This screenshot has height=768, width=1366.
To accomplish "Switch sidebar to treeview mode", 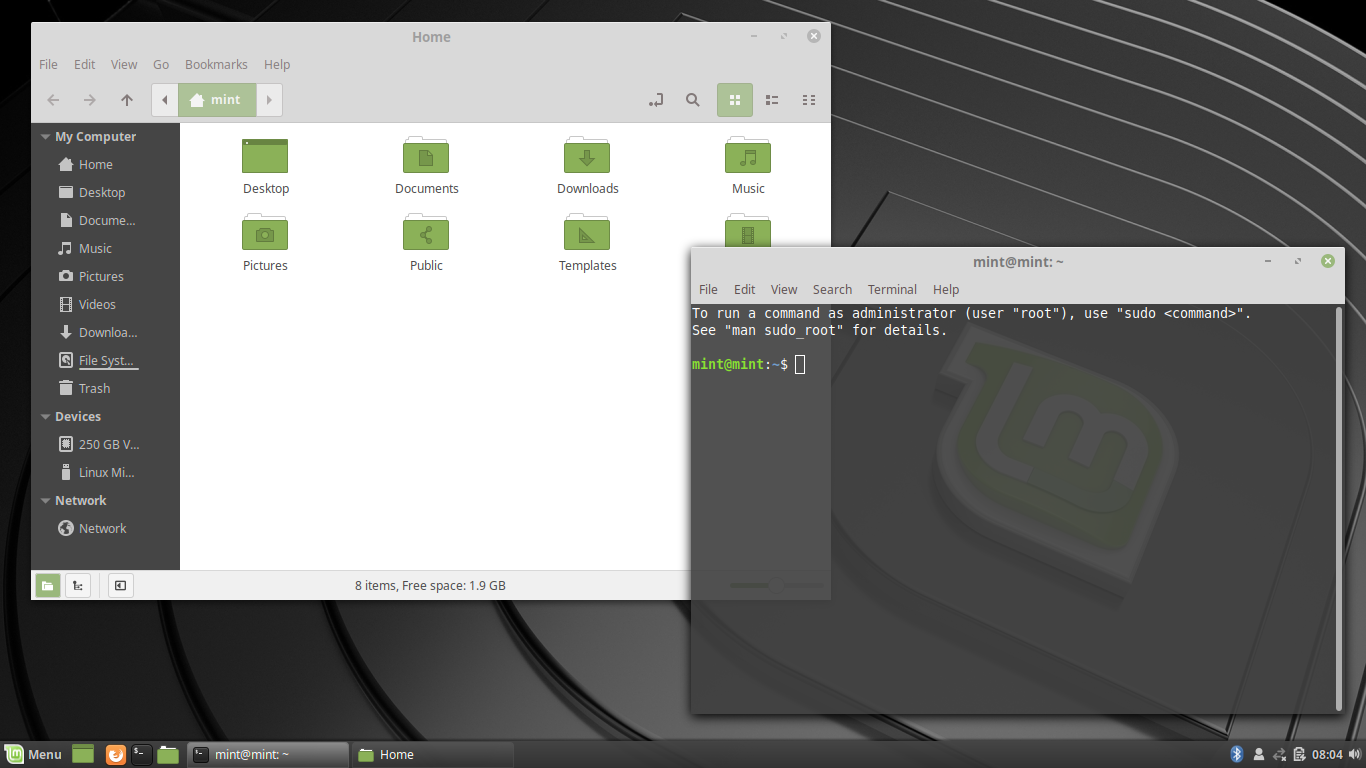I will [x=77, y=585].
